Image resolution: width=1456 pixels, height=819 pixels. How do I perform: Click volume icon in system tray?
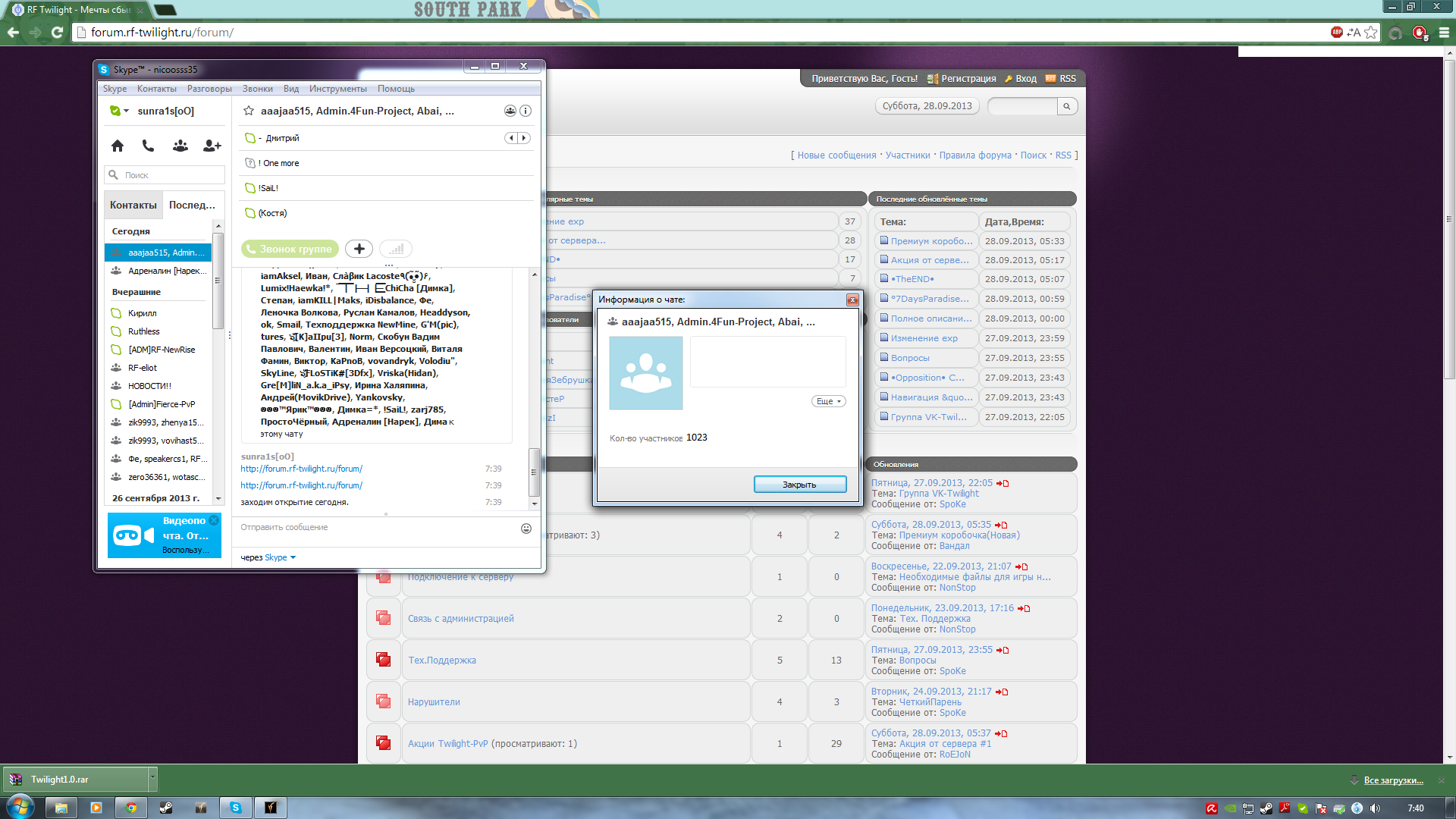click(x=1375, y=808)
